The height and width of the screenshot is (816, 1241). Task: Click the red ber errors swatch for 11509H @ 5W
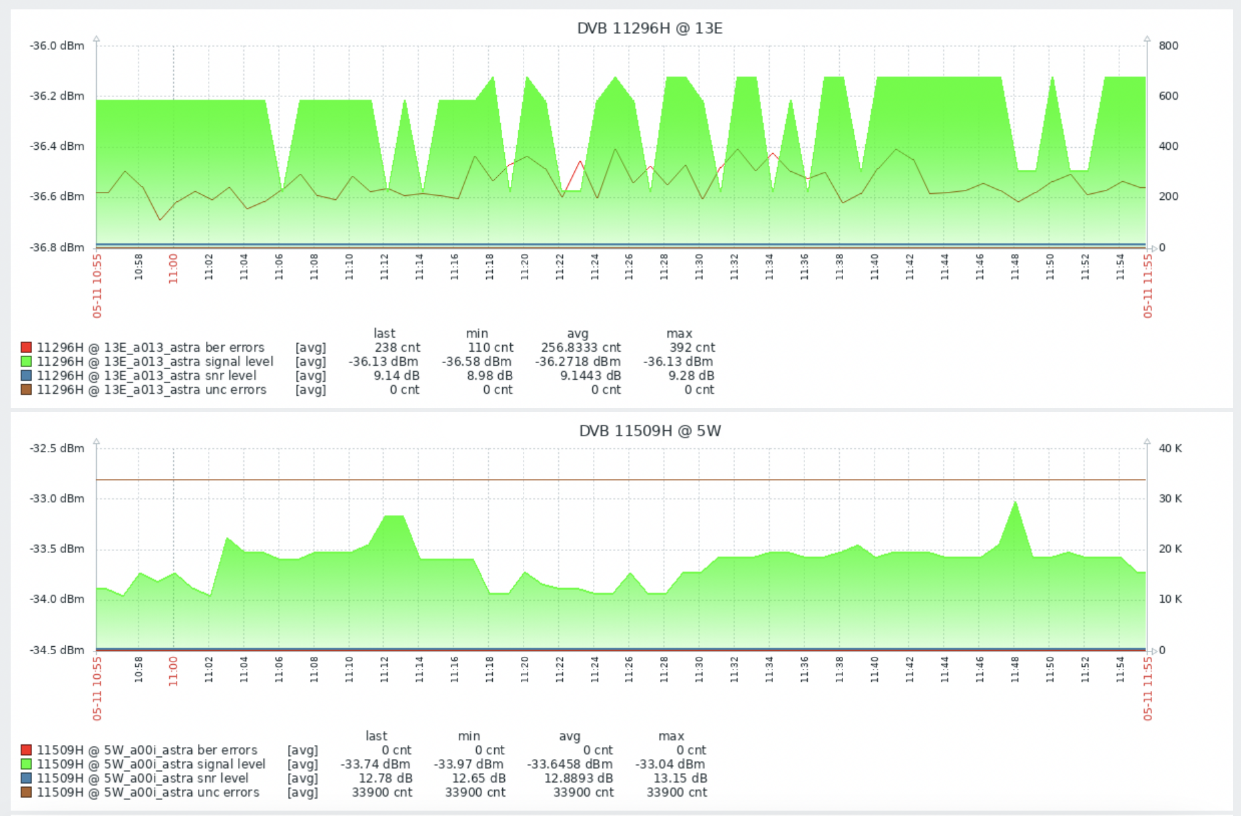26,750
